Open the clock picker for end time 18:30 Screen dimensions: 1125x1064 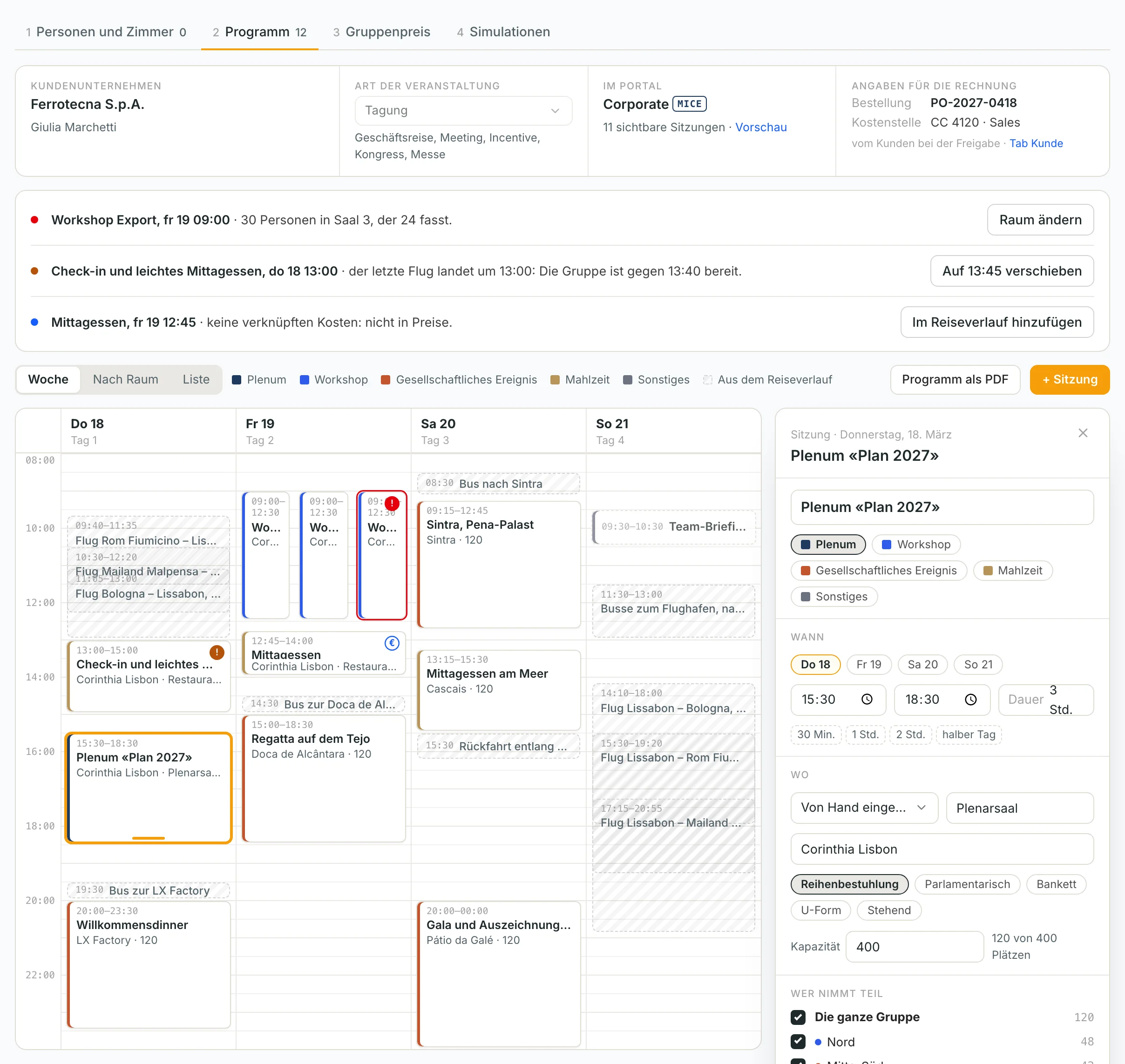[971, 699]
